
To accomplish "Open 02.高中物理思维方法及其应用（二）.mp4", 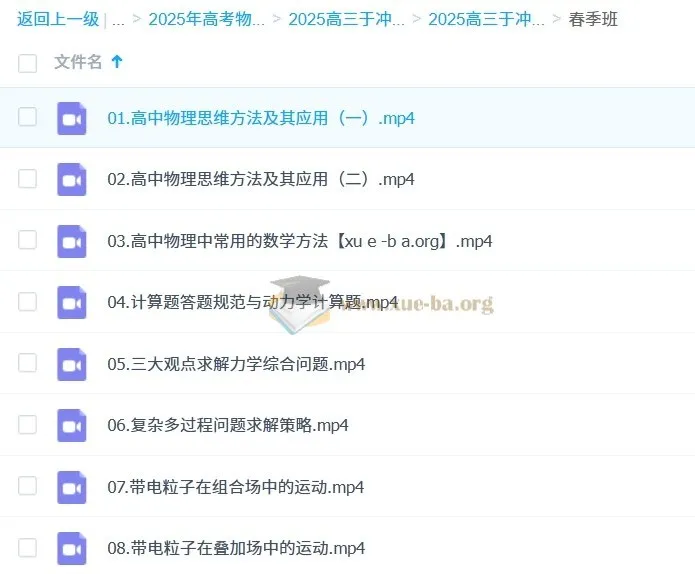I will tap(261, 180).
